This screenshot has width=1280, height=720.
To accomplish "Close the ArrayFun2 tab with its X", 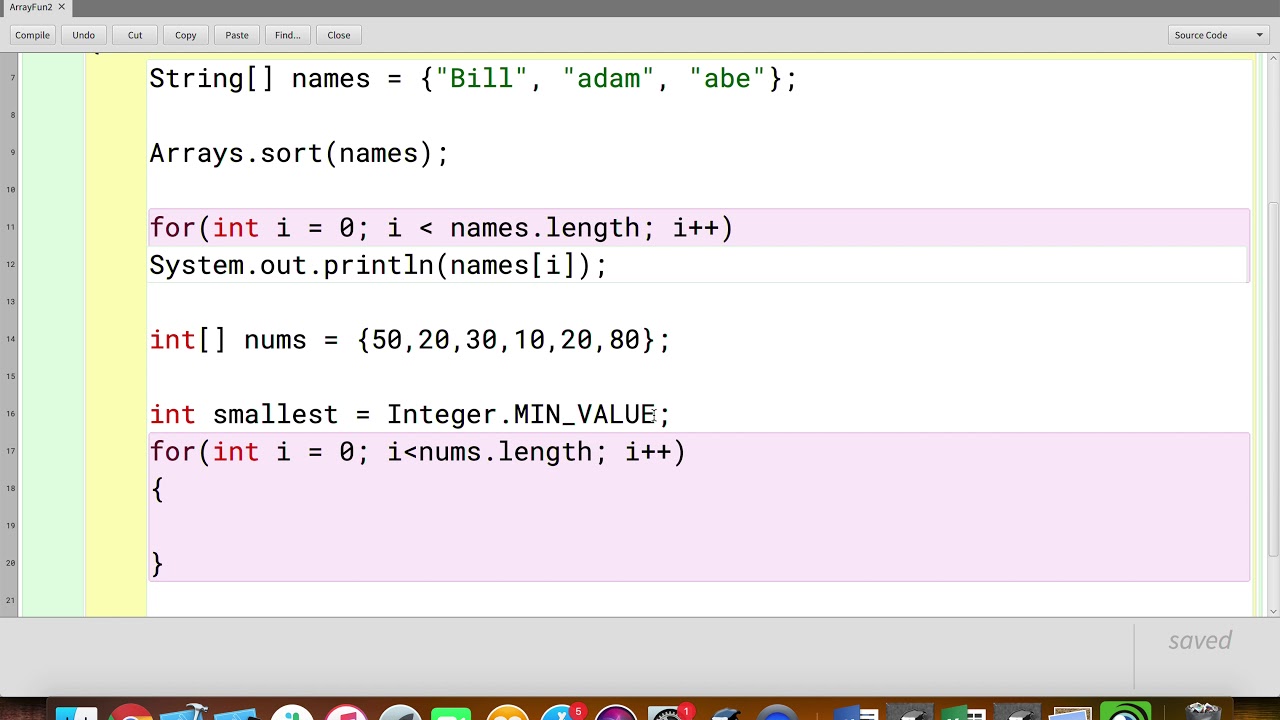I will pyautogui.click(x=61, y=7).
